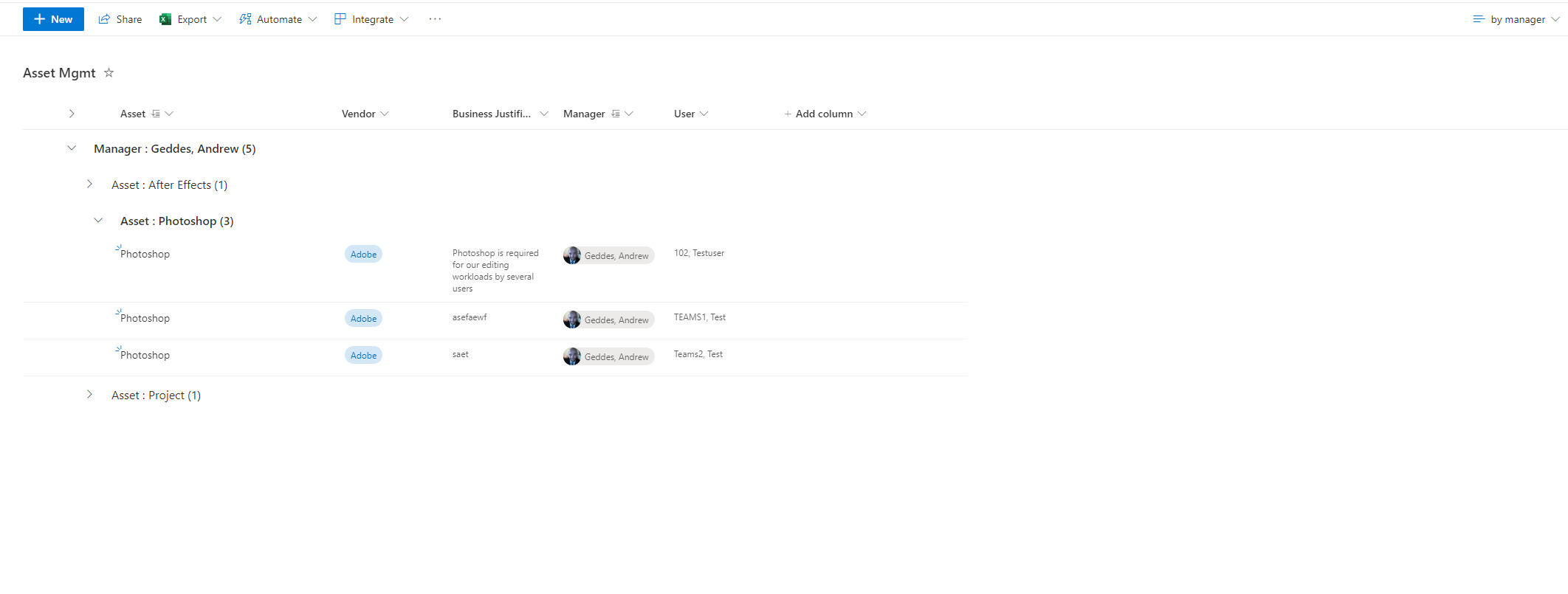Viewport: 1568px width, 594px height.
Task: Click Adobe vendor tag in TEAMS1 row
Action: [363, 318]
